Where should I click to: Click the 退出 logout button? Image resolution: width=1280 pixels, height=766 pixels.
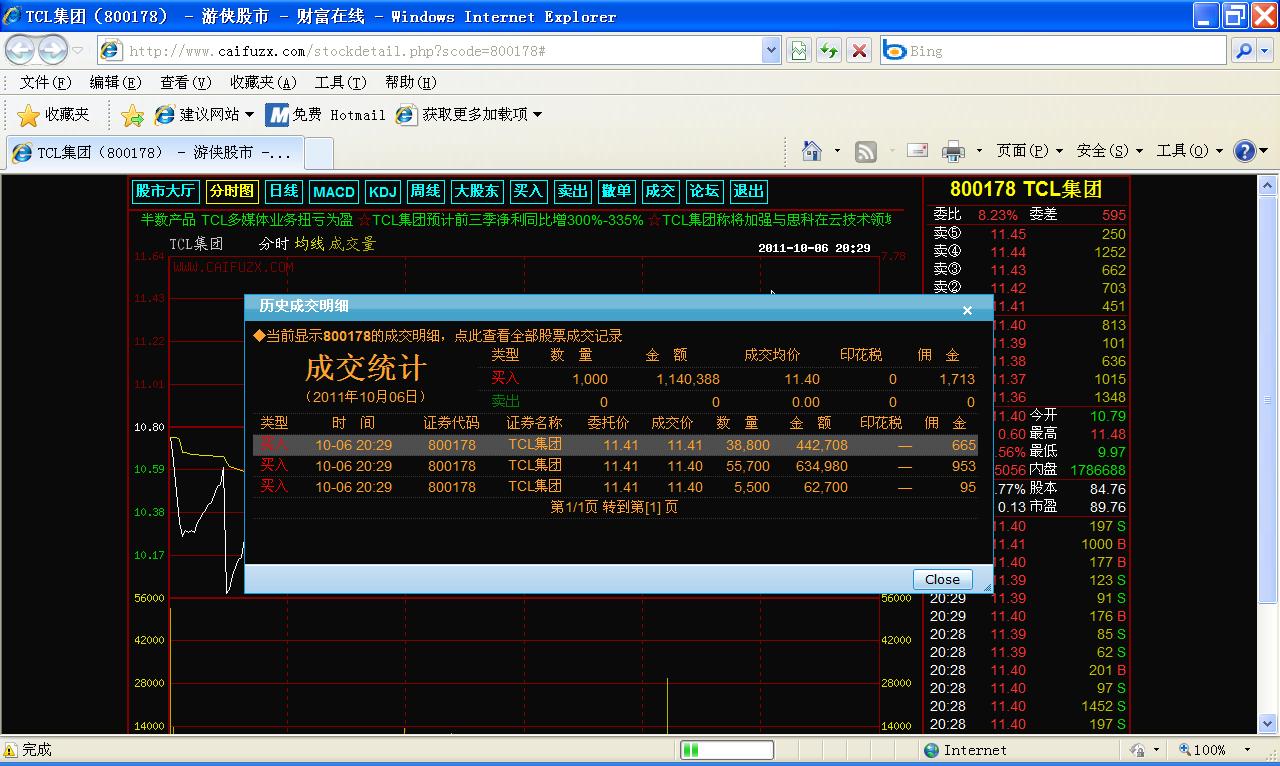click(748, 191)
